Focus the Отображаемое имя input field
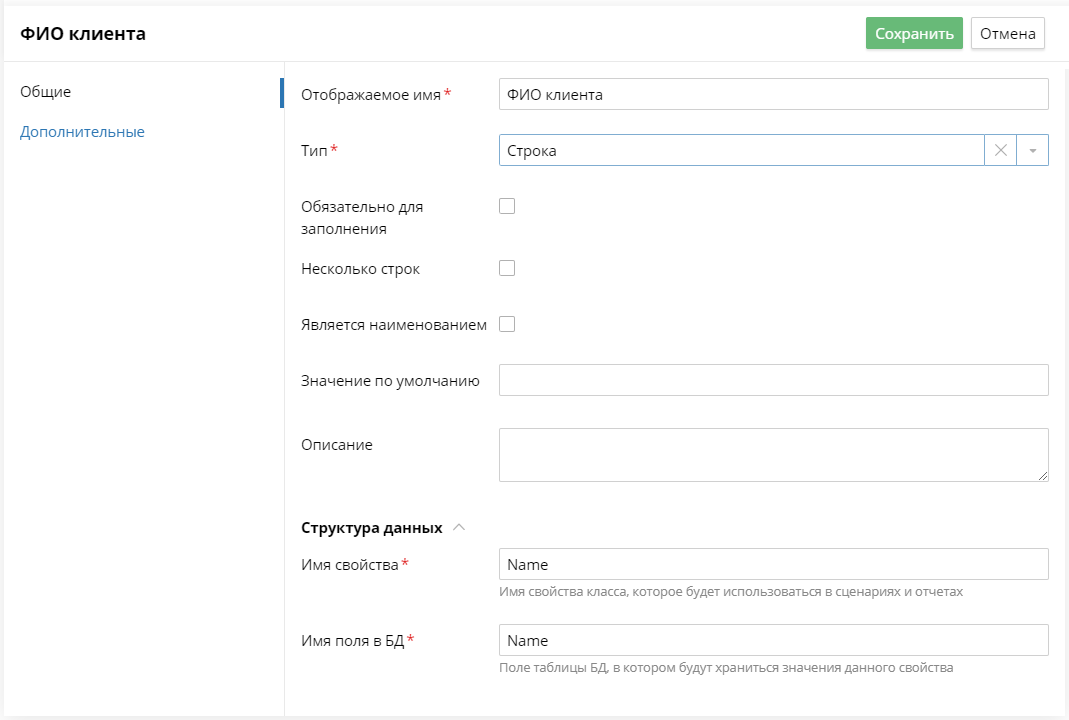1069x720 pixels. (x=772, y=94)
